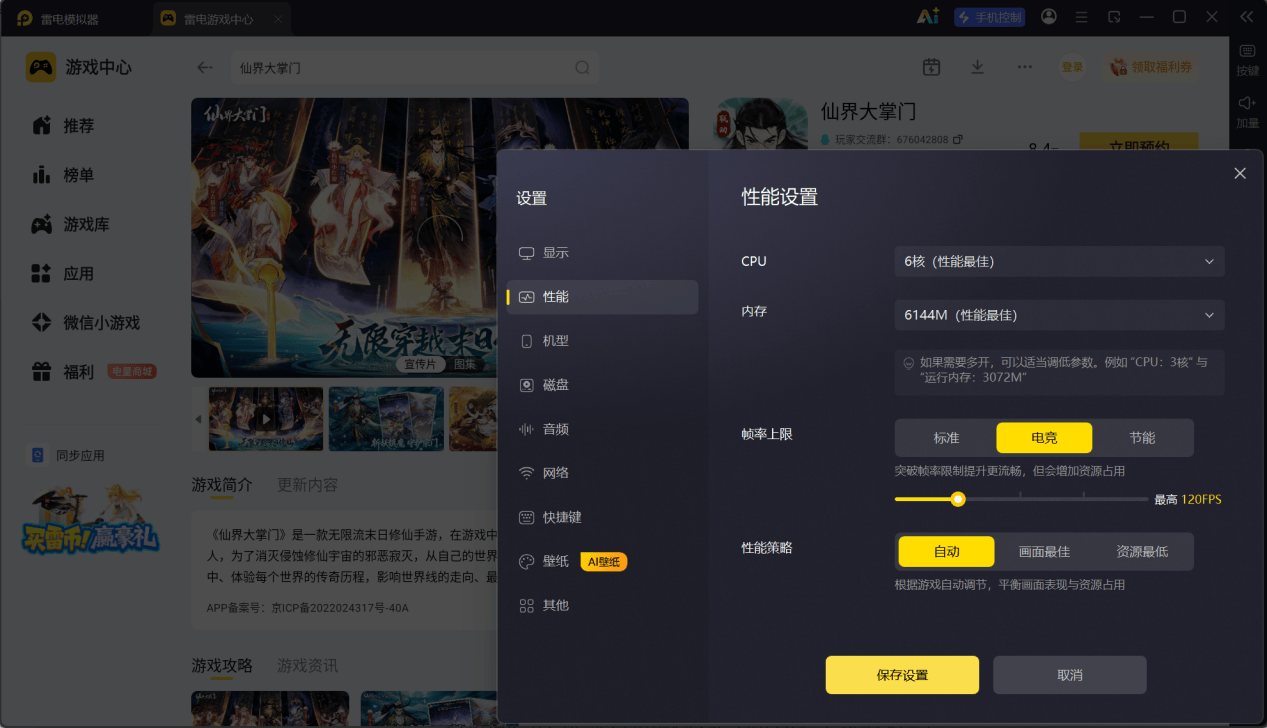1267x728 pixels.
Task: Play the first video thumbnail under banner
Action: coord(266,419)
